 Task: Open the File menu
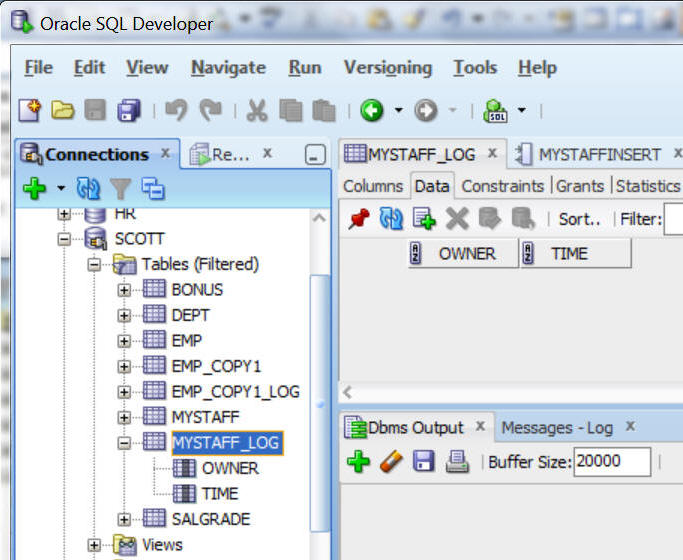click(x=39, y=67)
